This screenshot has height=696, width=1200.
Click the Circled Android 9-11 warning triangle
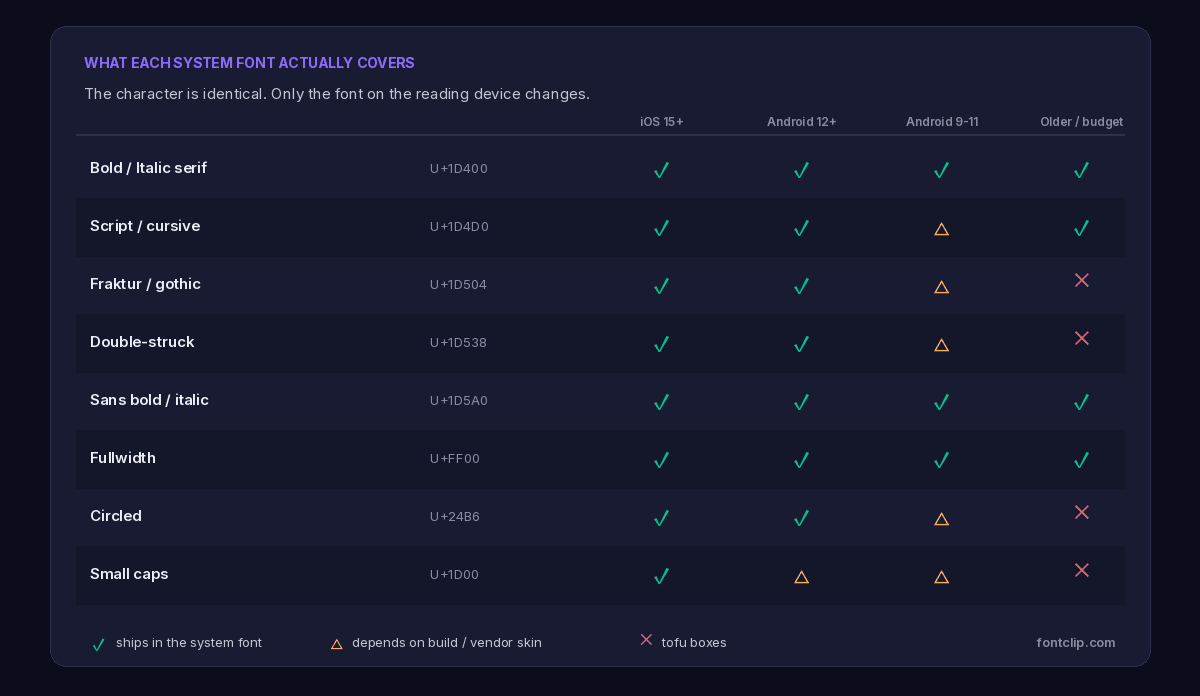tap(941, 519)
